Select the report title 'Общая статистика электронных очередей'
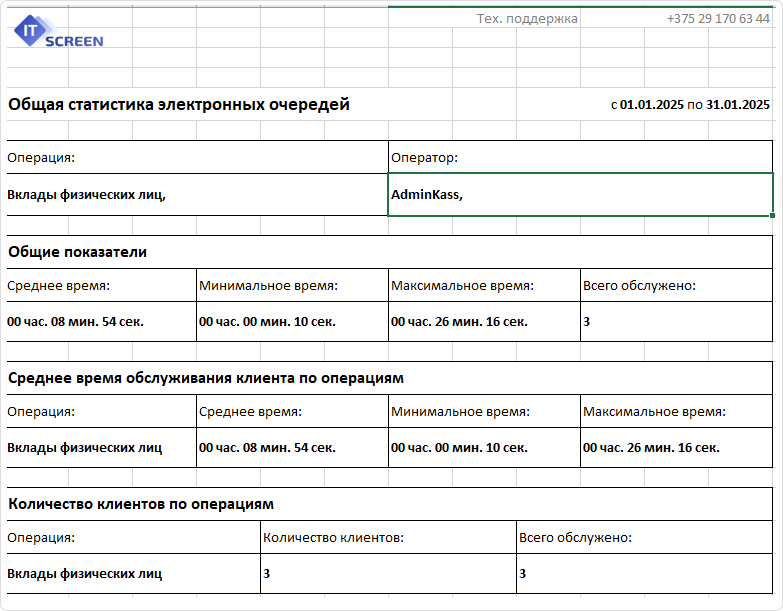 (179, 104)
